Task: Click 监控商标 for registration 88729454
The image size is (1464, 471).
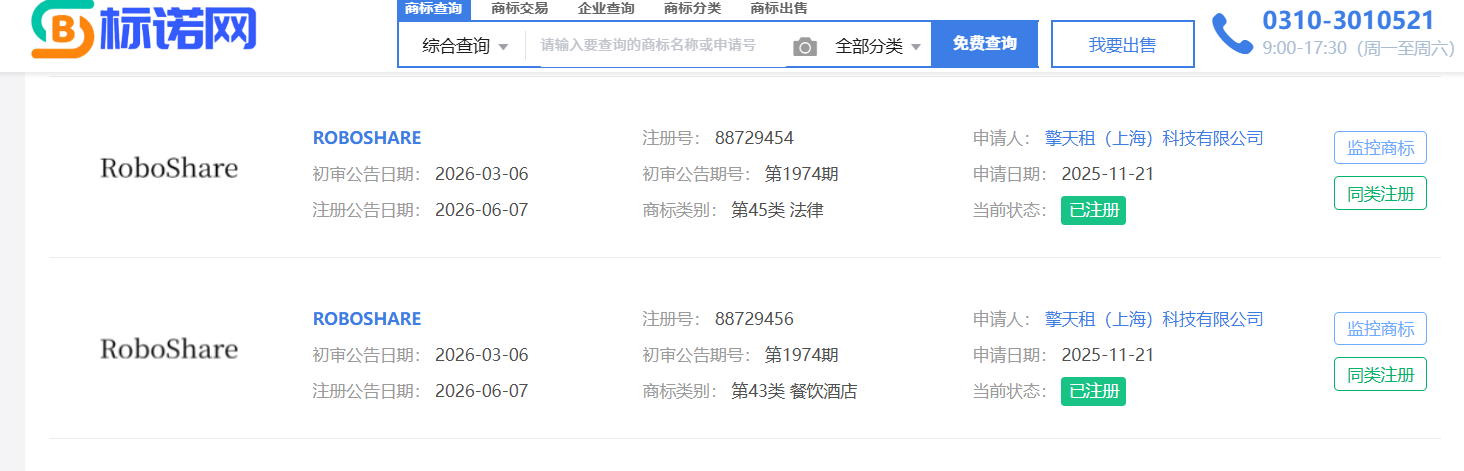Action: coord(1380,148)
